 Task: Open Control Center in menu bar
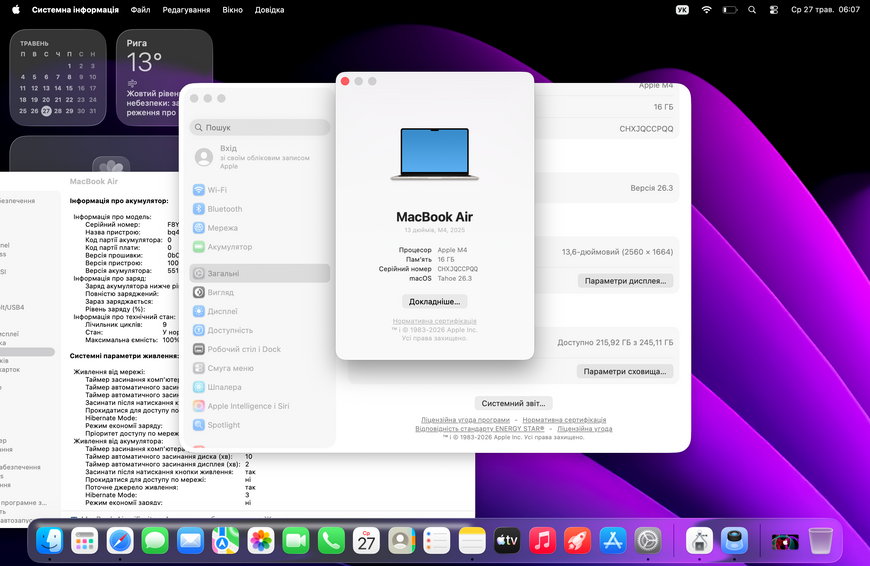(774, 9)
